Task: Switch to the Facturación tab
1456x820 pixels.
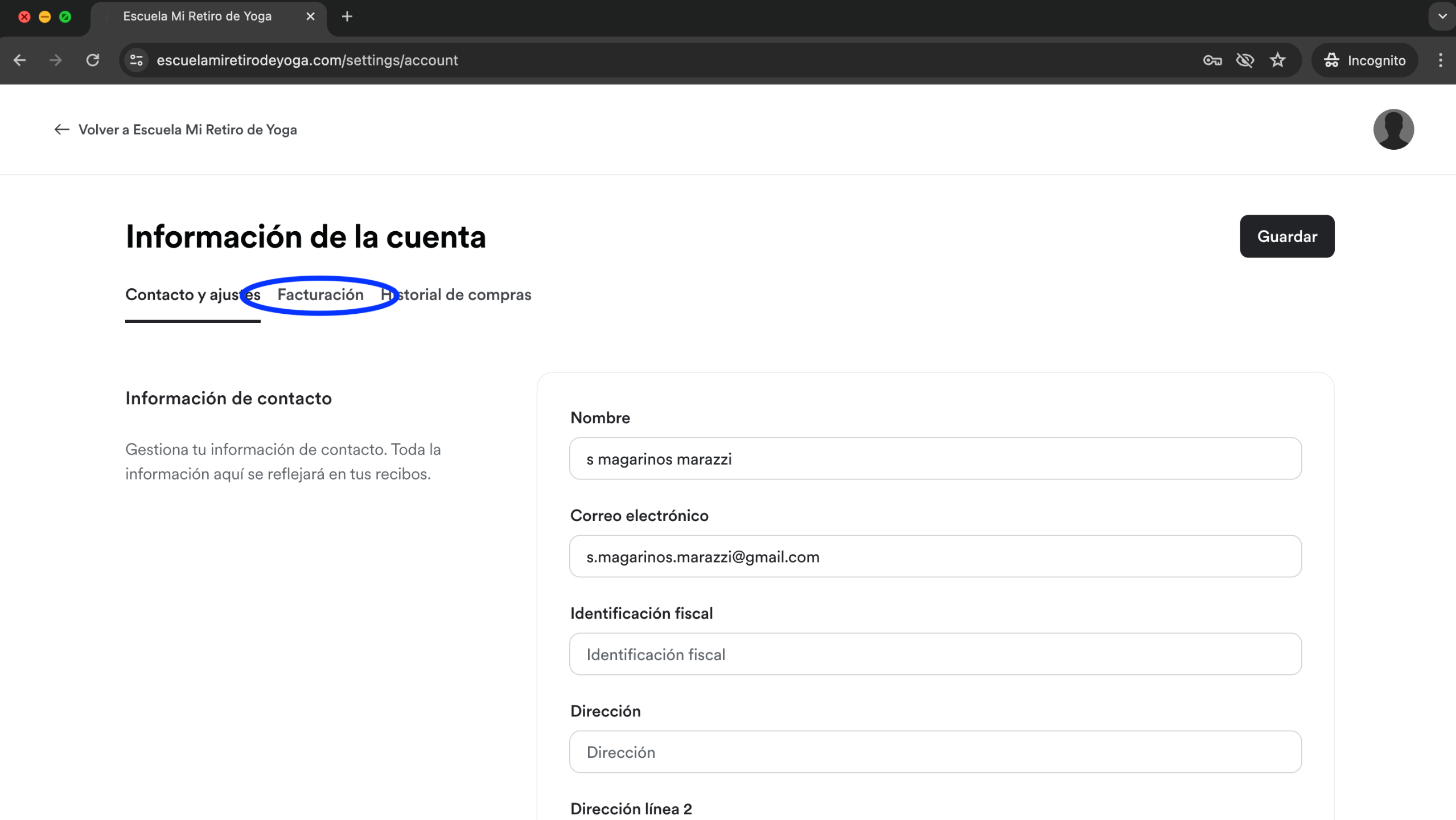Action: pos(320,294)
